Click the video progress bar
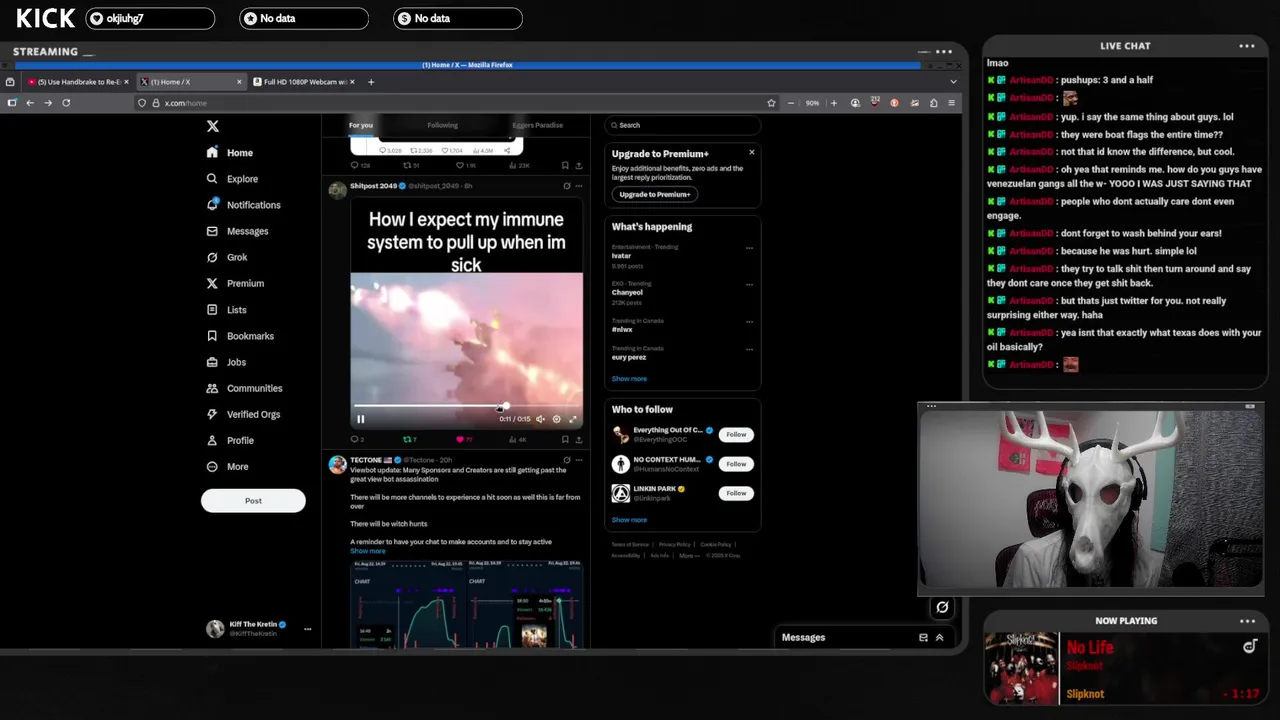Image resolution: width=1280 pixels, height=720 pixels. pos(466,407)
